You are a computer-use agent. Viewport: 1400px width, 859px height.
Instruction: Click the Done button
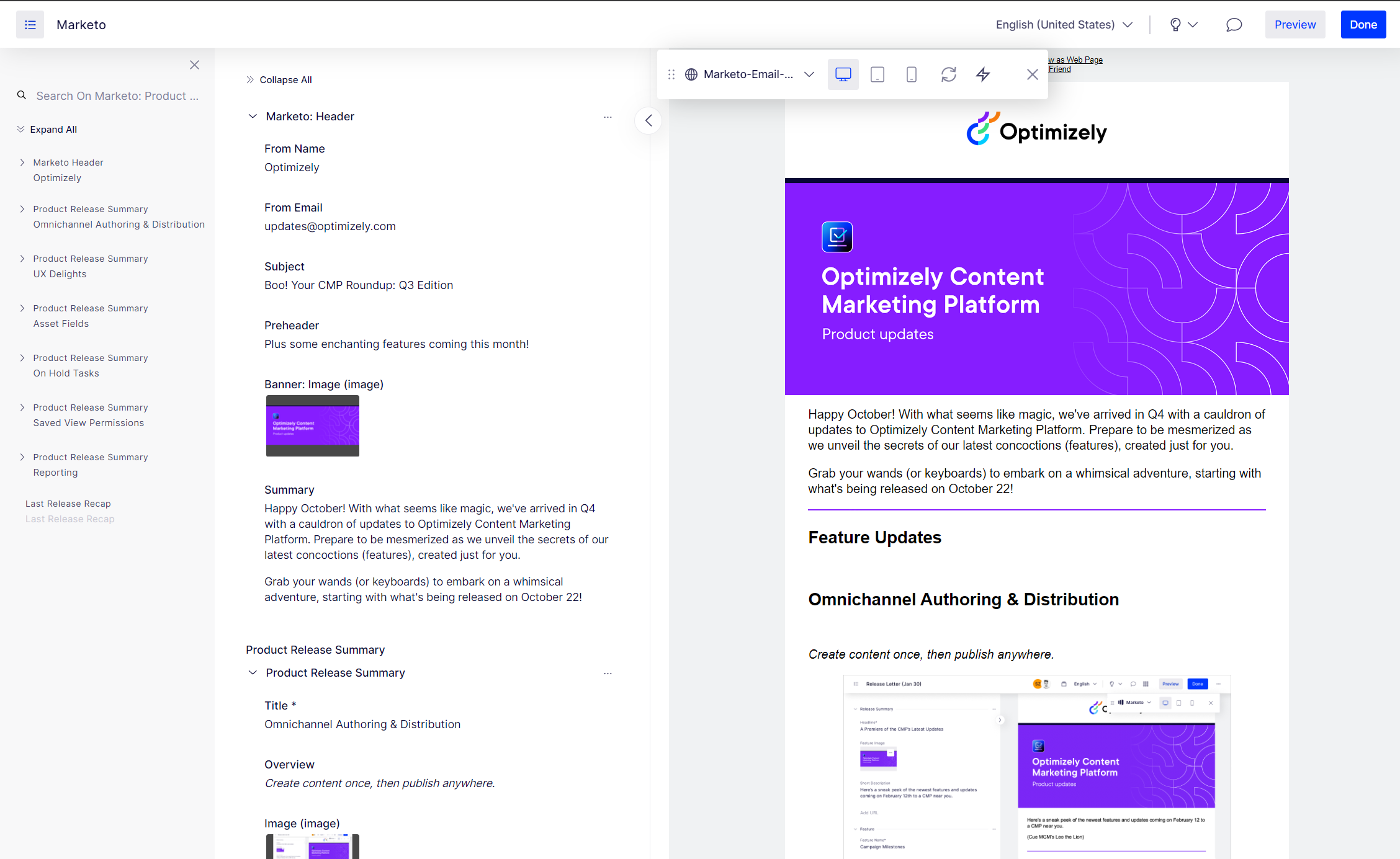1363,24
